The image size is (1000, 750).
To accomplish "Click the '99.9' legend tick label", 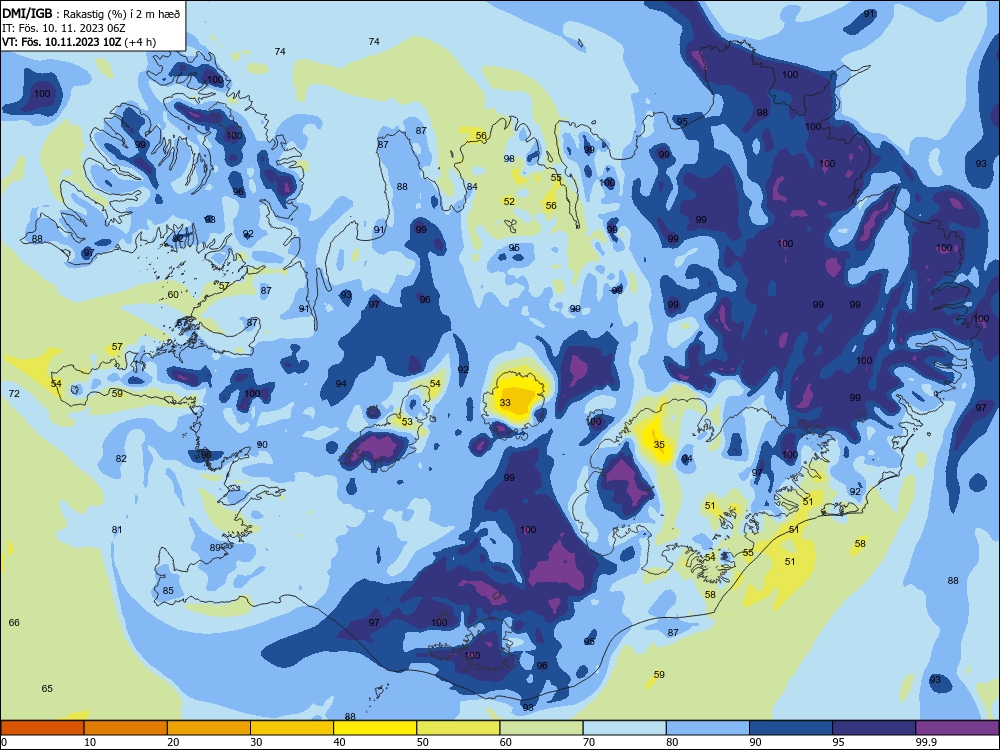I will tap(926, 742).
